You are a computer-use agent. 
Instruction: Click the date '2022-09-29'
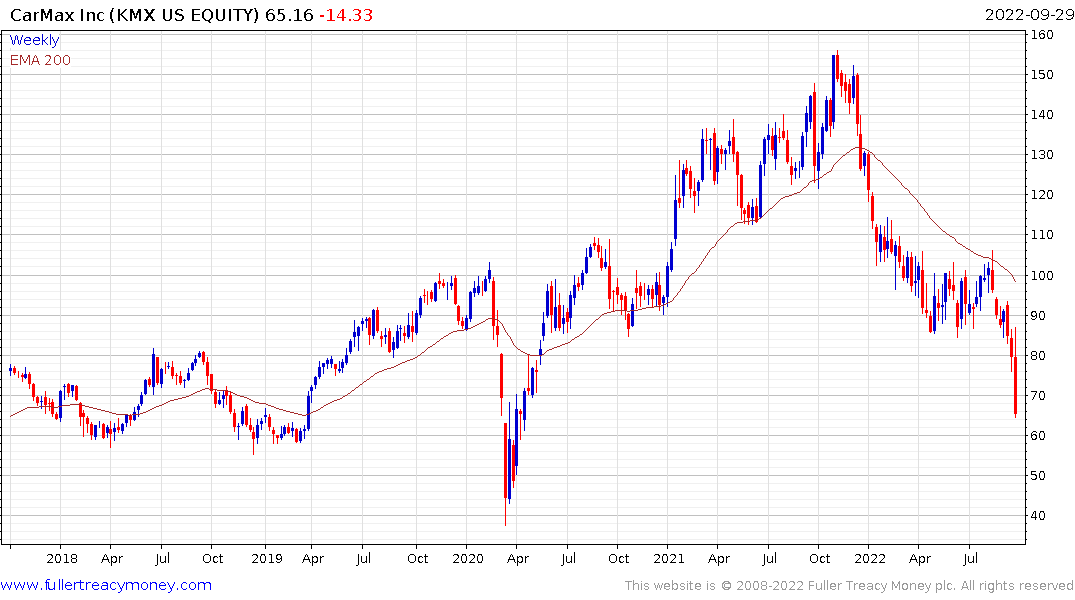(1028, 15)
